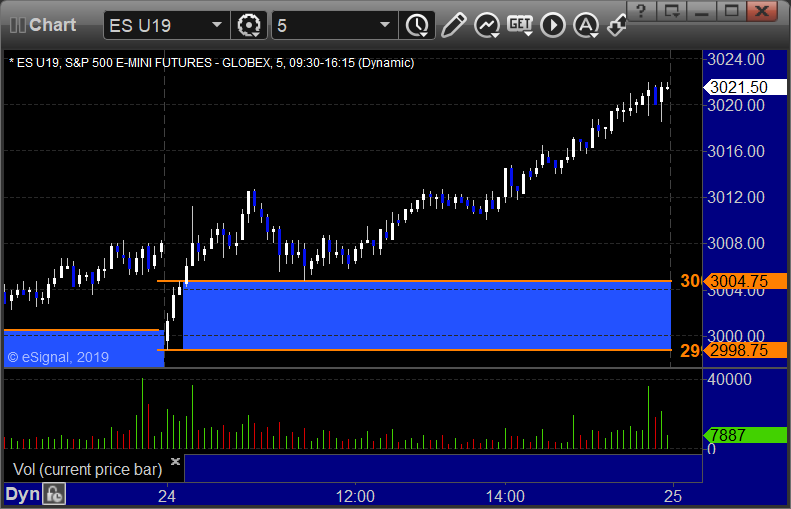Click the 12:00 time axis label
Screen dimensions: 791x509
click(x=355, y=496)
